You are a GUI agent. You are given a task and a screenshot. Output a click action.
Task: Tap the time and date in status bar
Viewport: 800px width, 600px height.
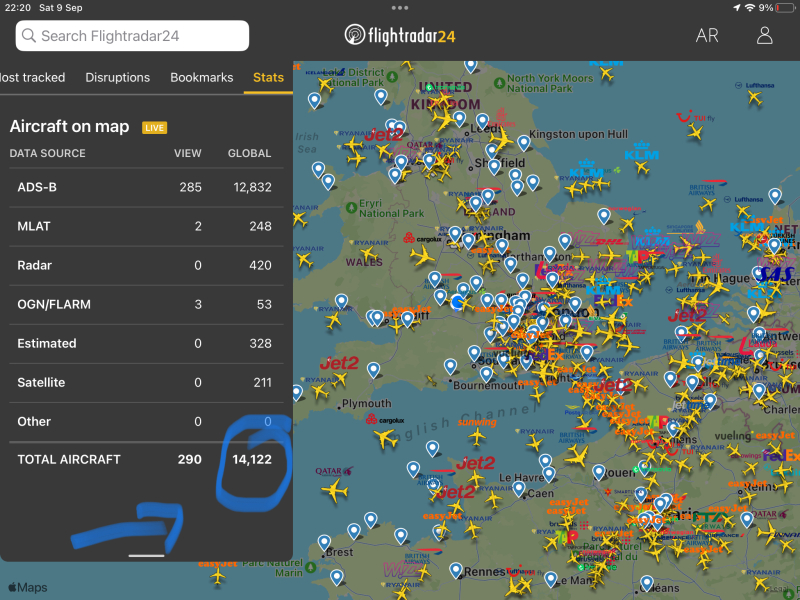coord(43,8)
